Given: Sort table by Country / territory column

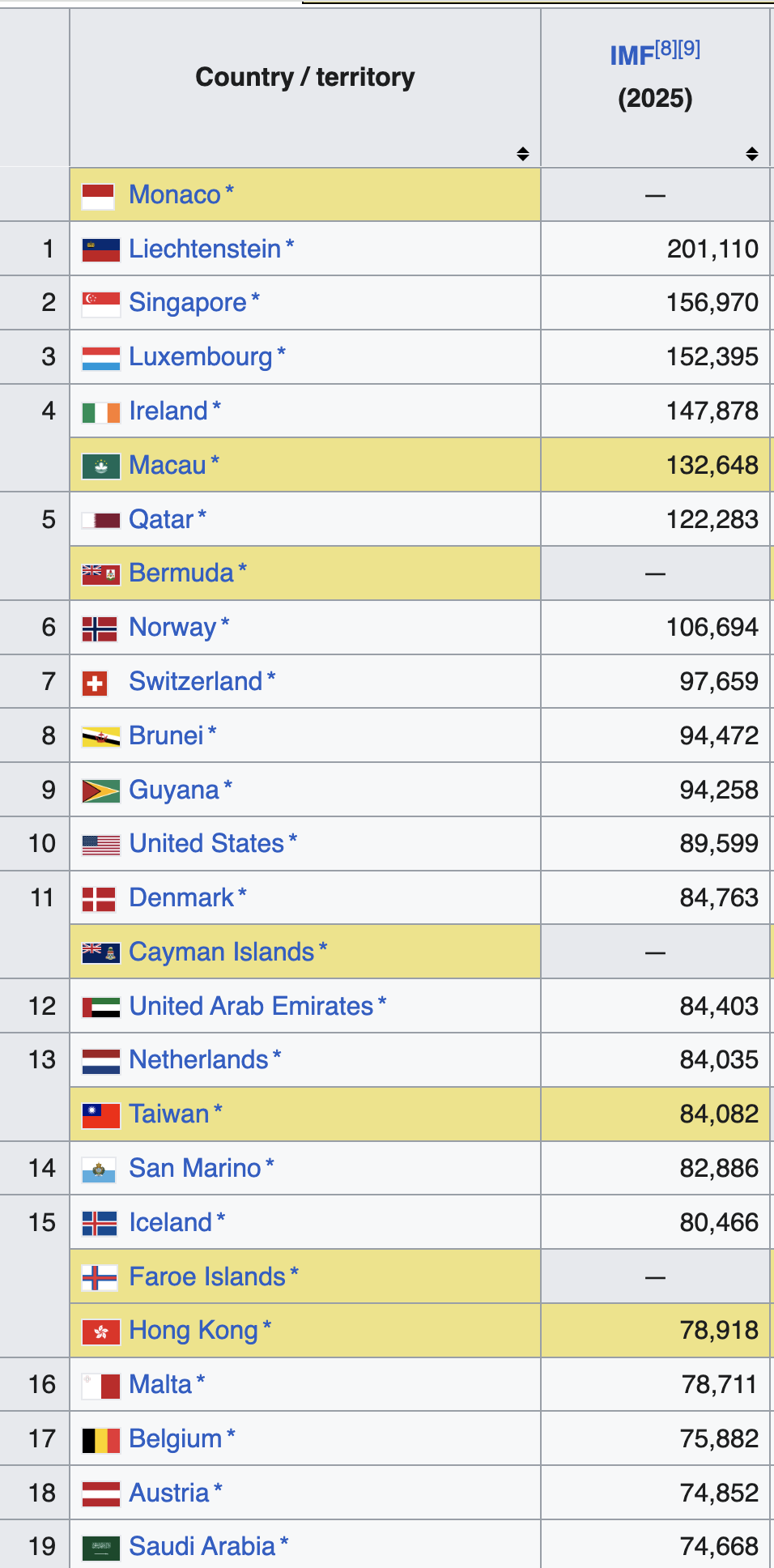Looking at the screenshot, I should point(523,154).
